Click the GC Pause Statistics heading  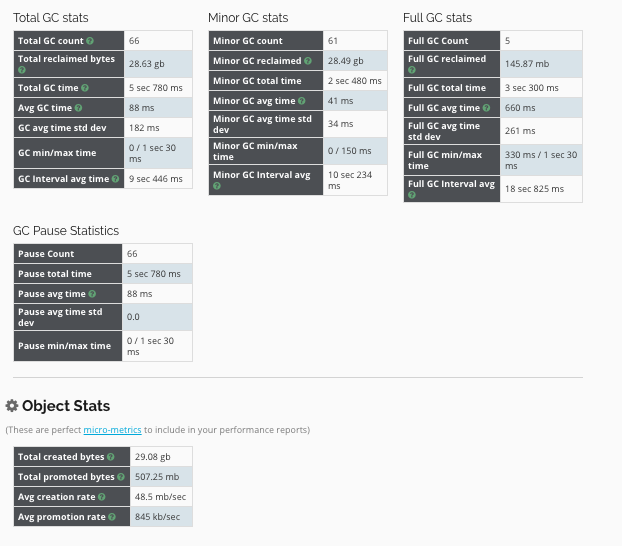click(66, 231)
